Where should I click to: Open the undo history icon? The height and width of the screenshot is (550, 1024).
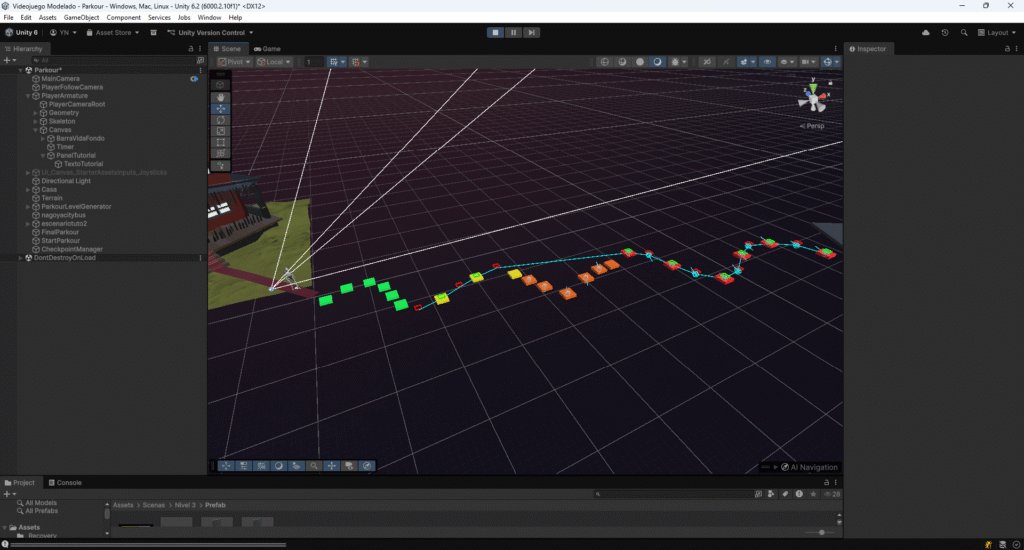945,32
